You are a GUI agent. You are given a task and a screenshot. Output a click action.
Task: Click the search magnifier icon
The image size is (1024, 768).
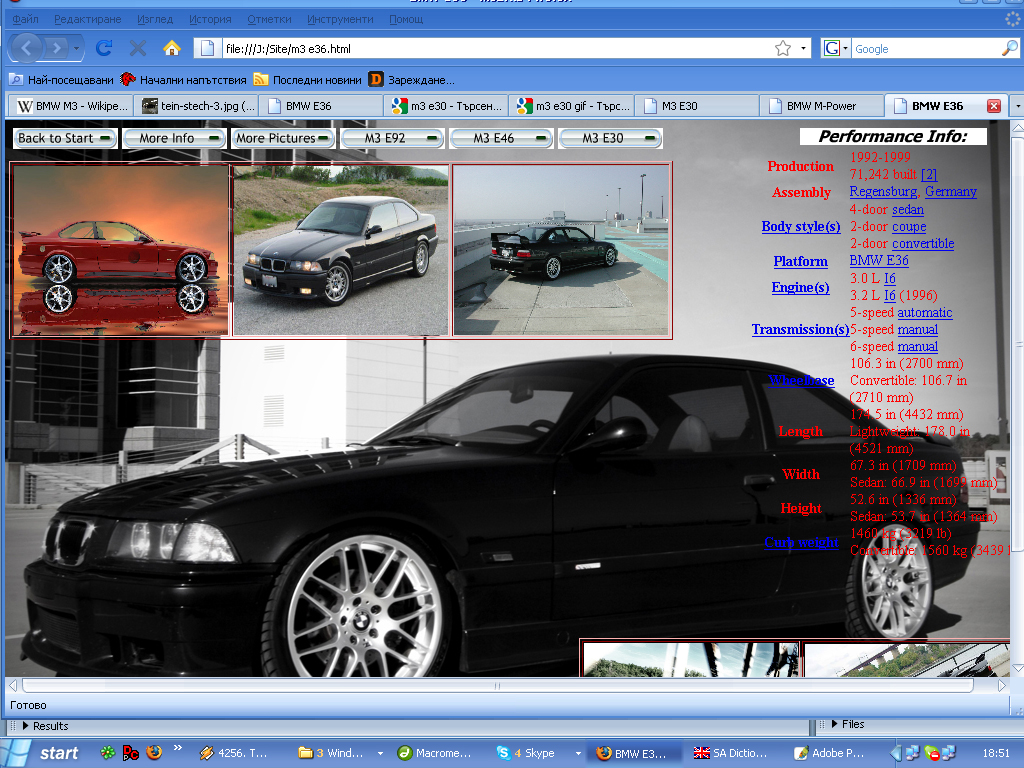(1010, 48)
